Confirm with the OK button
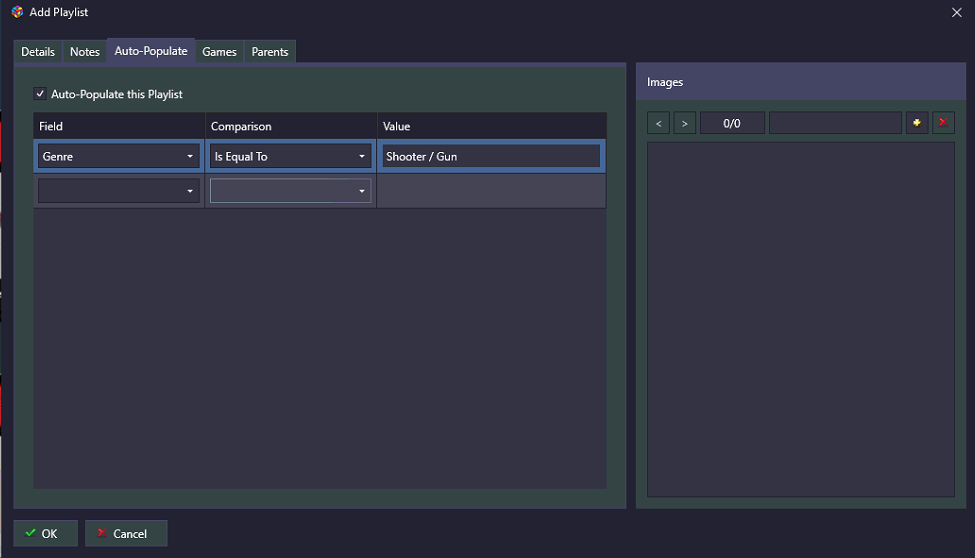975x558 pixels. (46, 533)
